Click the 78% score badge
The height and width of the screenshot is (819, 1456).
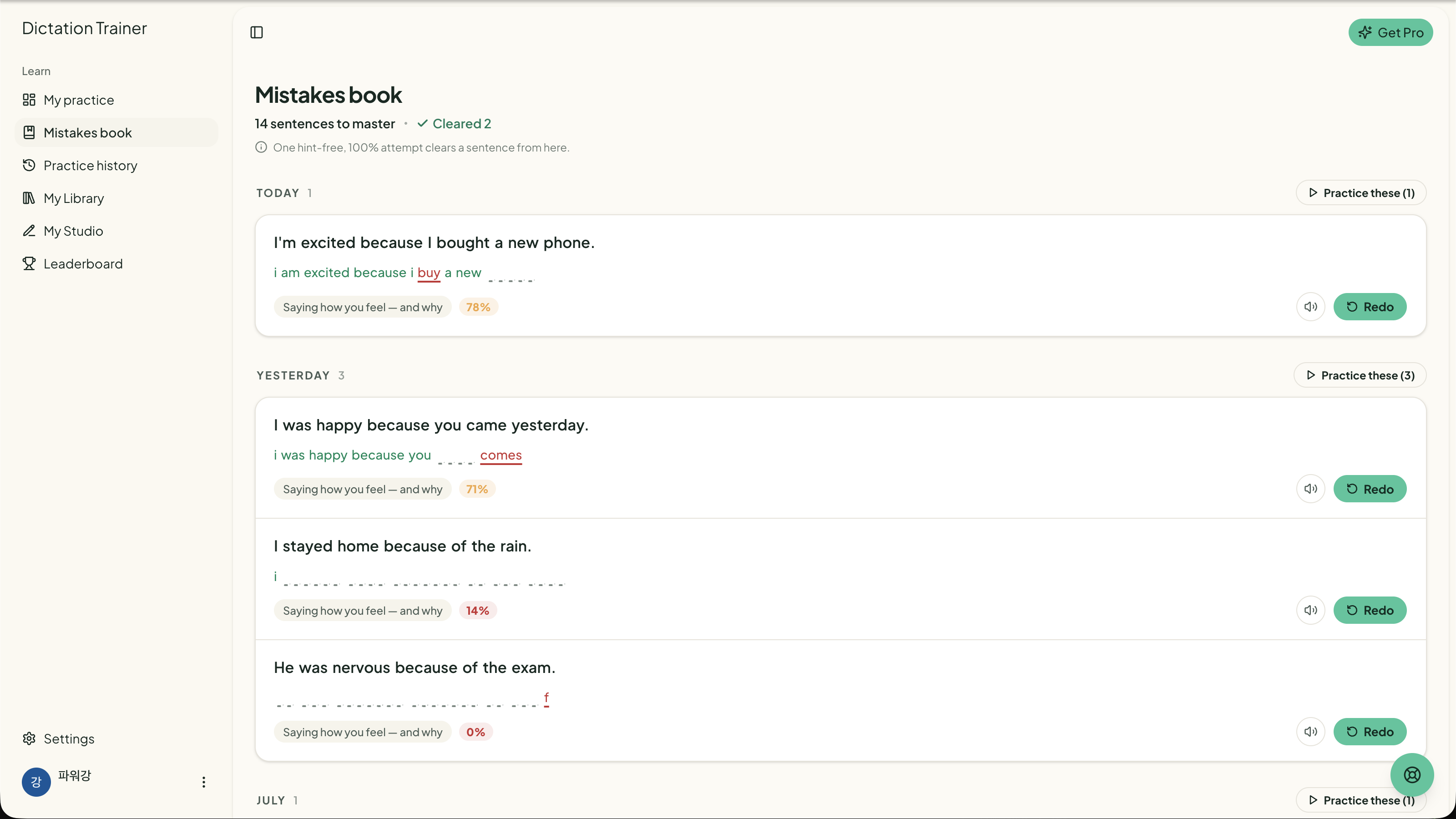pyautogui.click(x=478, y=308)
